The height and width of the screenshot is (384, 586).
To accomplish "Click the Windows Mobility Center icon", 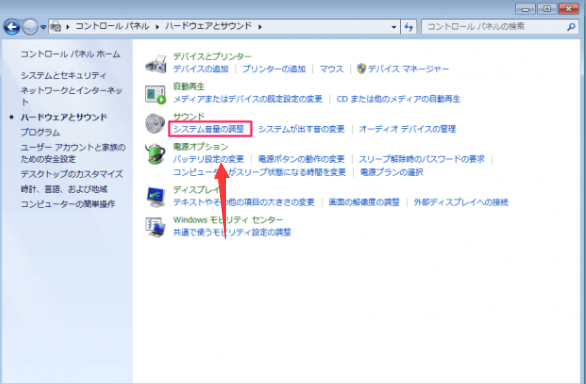I will coord(155,227).
